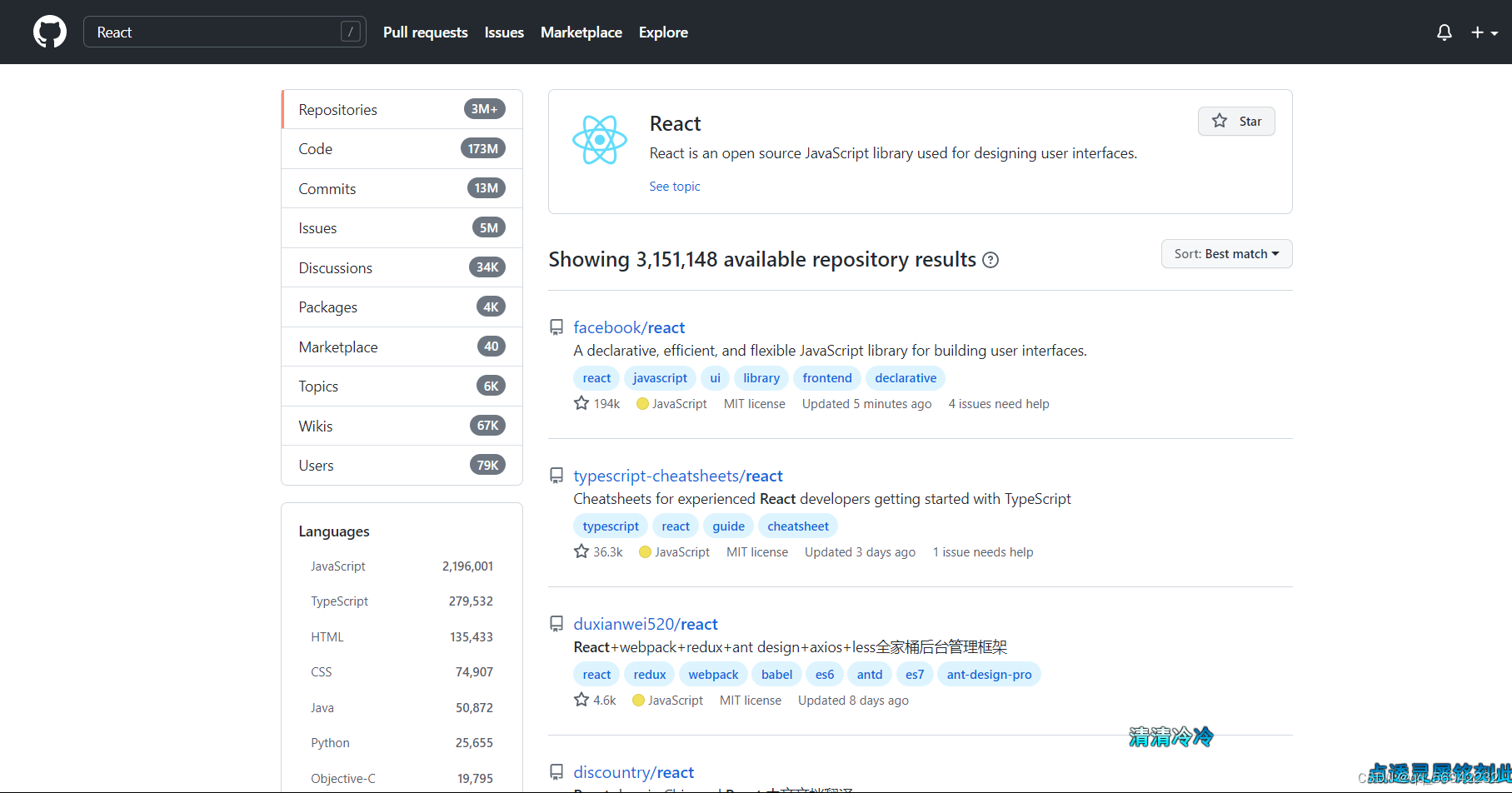Open the discountry/react repository
Viewport: 1512px width, 793px height.
634,772
